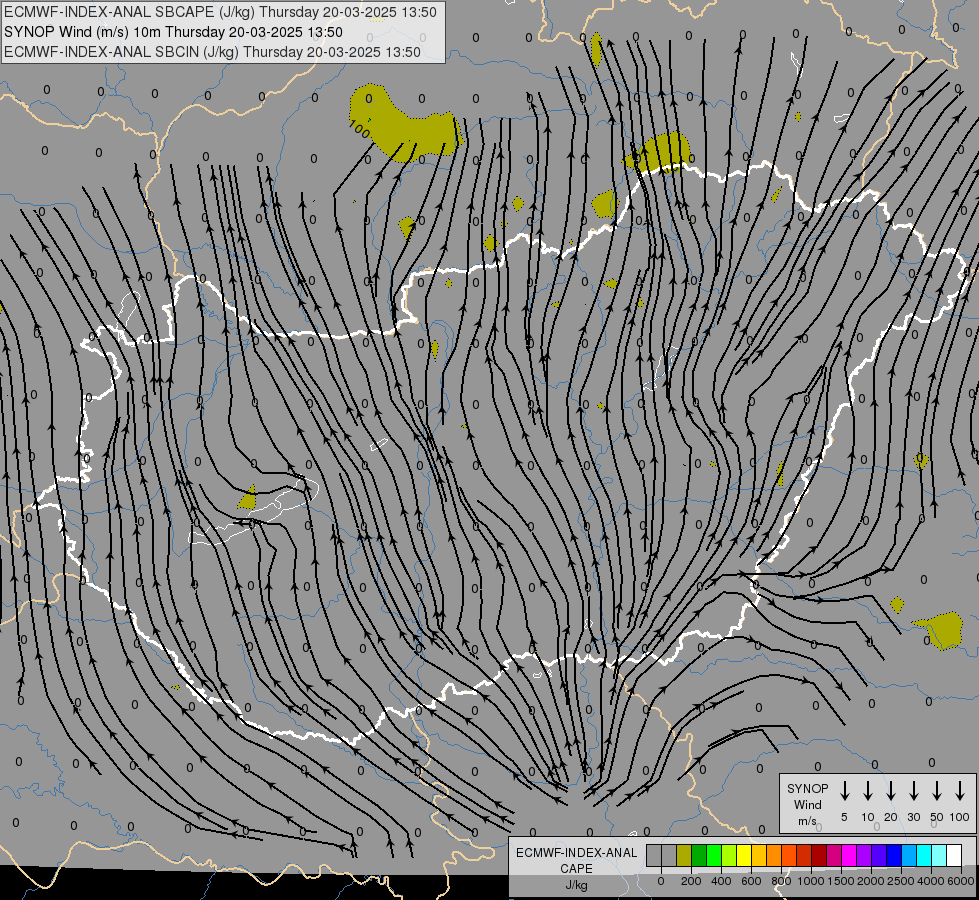Click the '600' tick label on CAPE scale
The image size is (979, 900).
pos(751,881)
